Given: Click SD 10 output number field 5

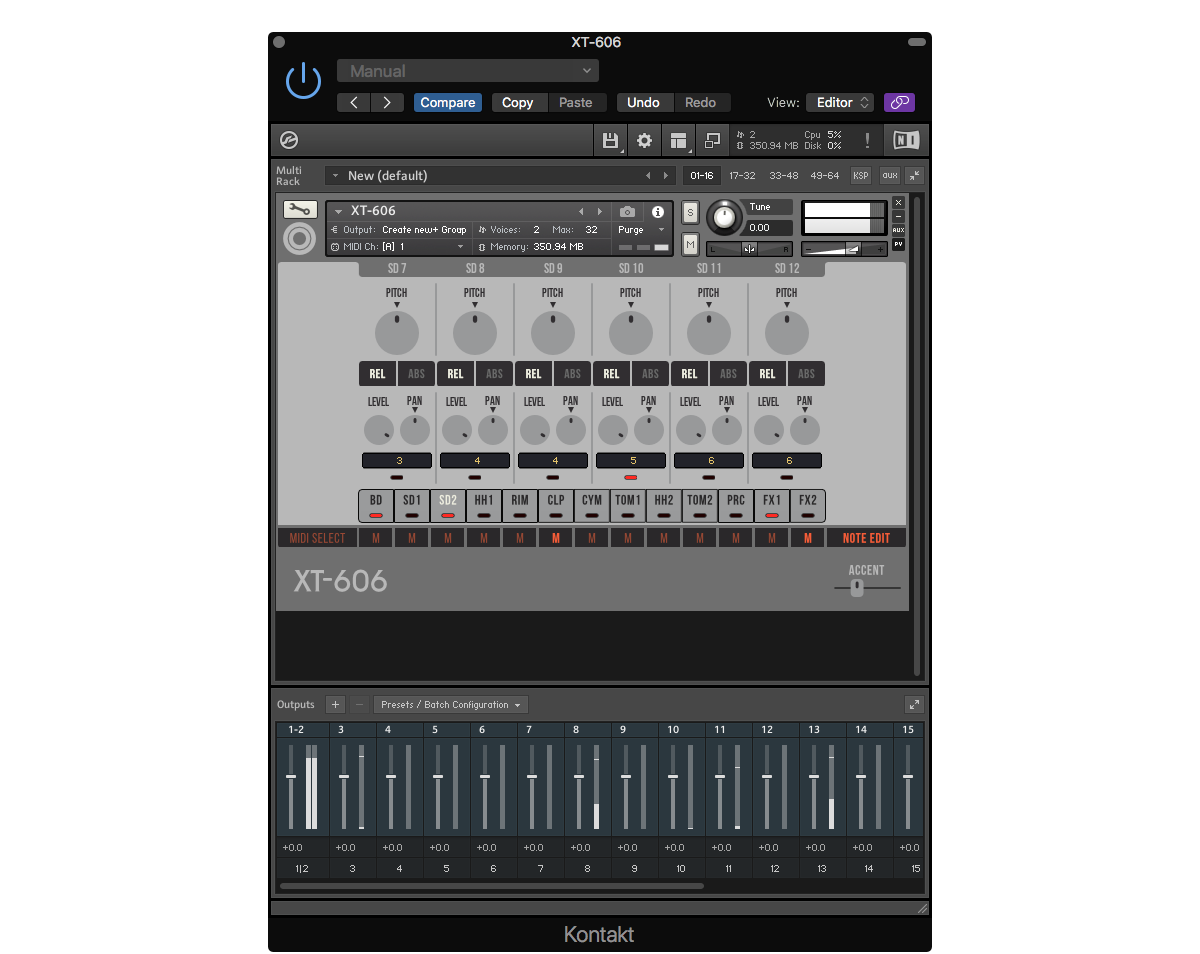Looking at the screenshot, I should point(631,461).
